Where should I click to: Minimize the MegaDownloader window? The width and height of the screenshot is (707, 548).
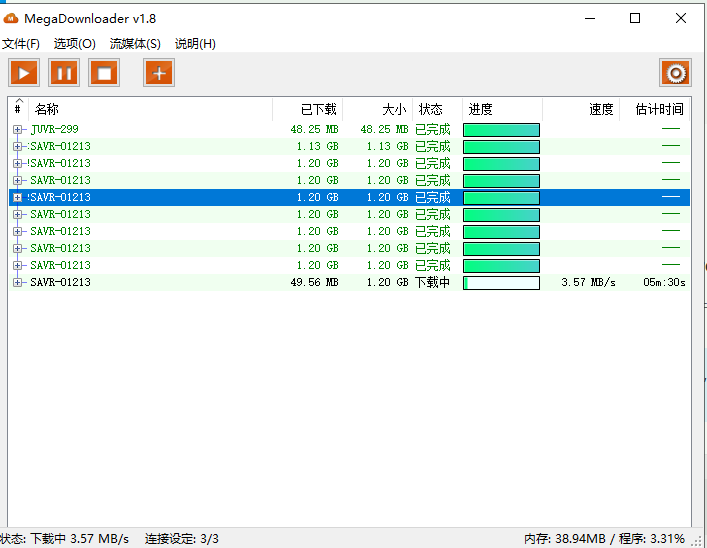tap(590, 18)
